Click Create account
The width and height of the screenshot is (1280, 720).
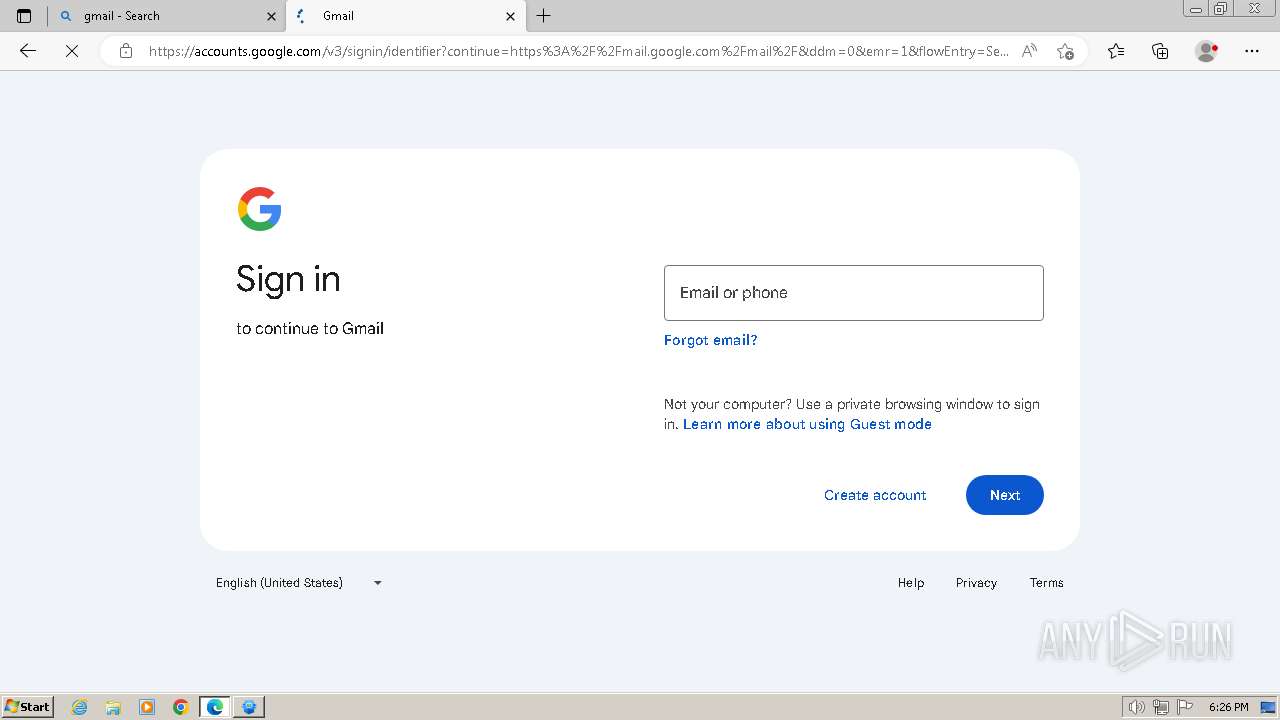875,495
